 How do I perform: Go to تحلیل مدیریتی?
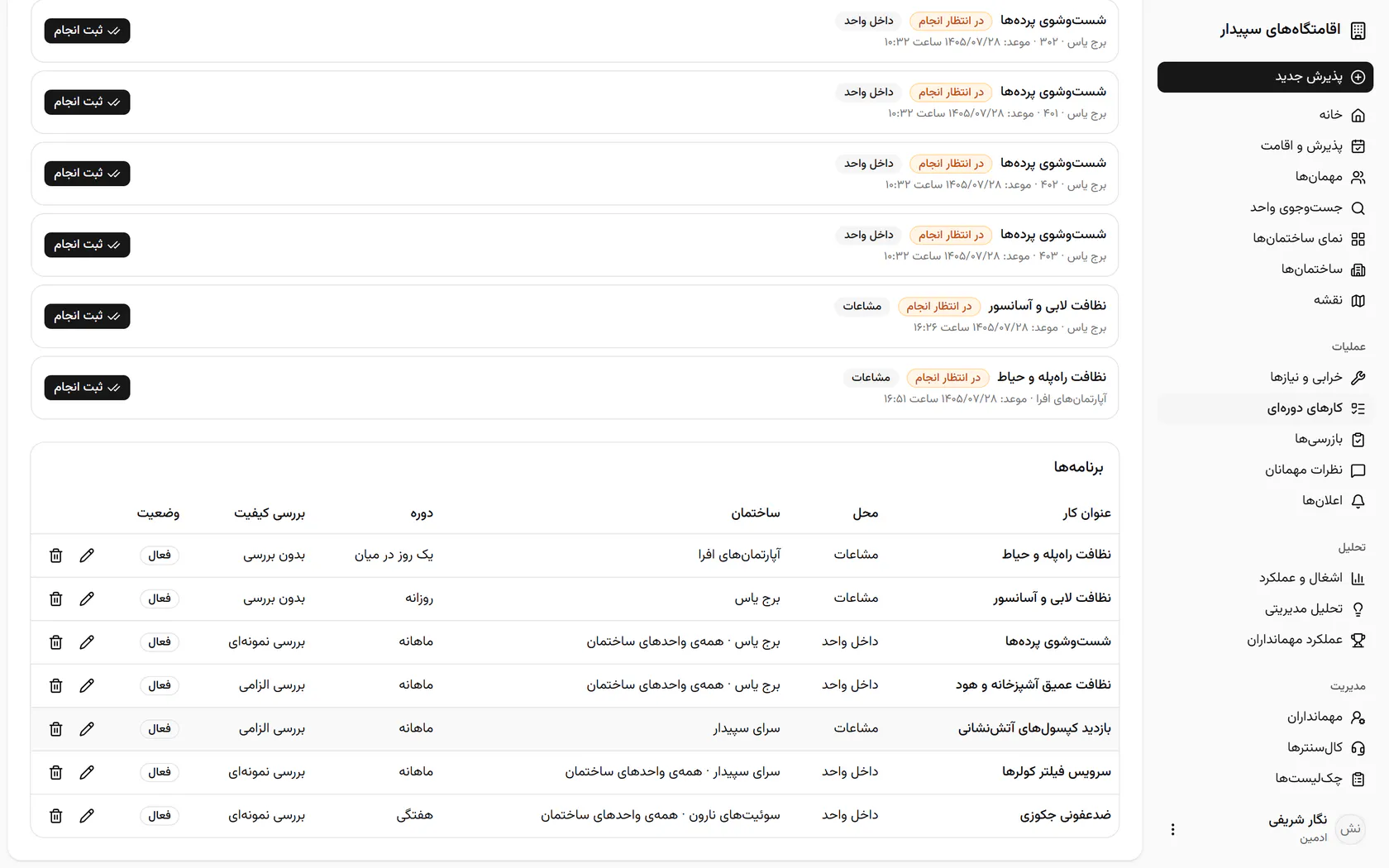(x=1265, y=609)
